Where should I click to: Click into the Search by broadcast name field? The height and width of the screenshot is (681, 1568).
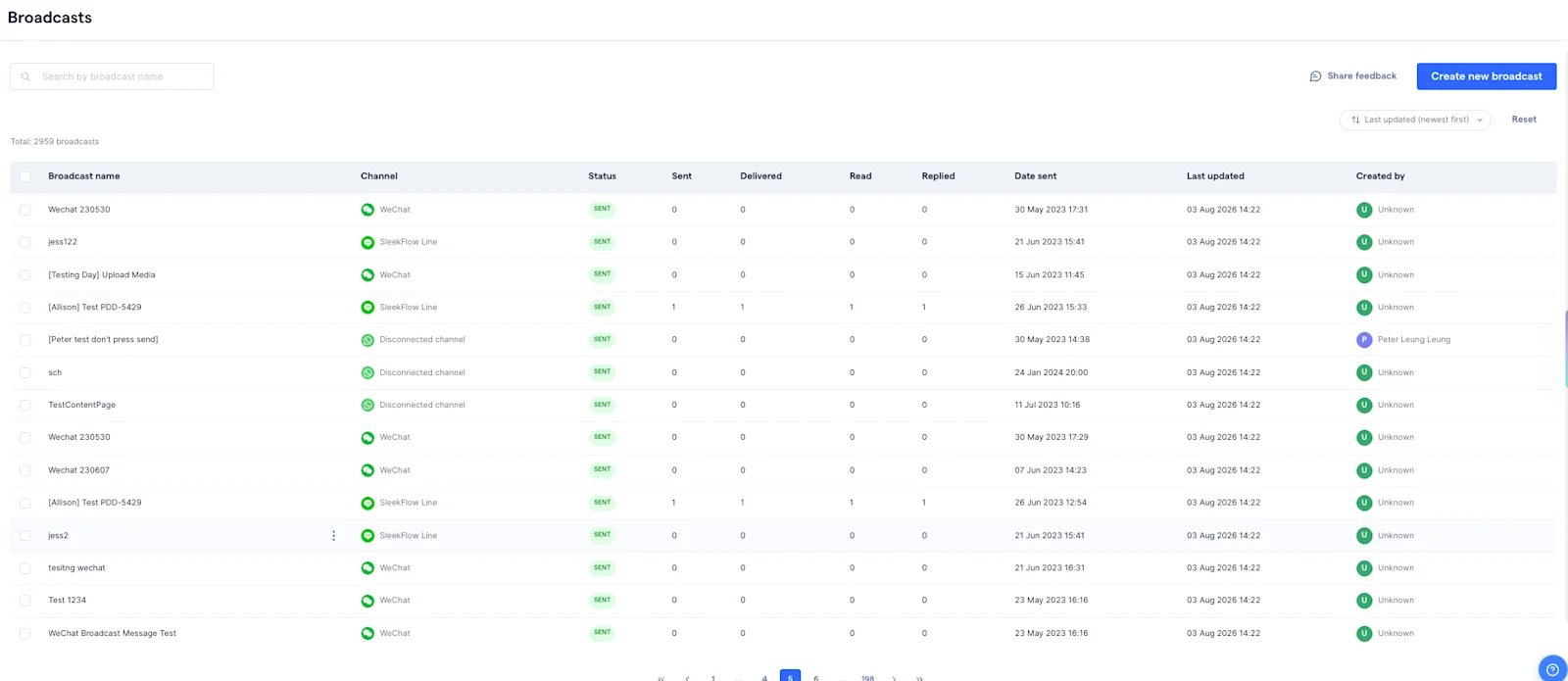point(112,76)
